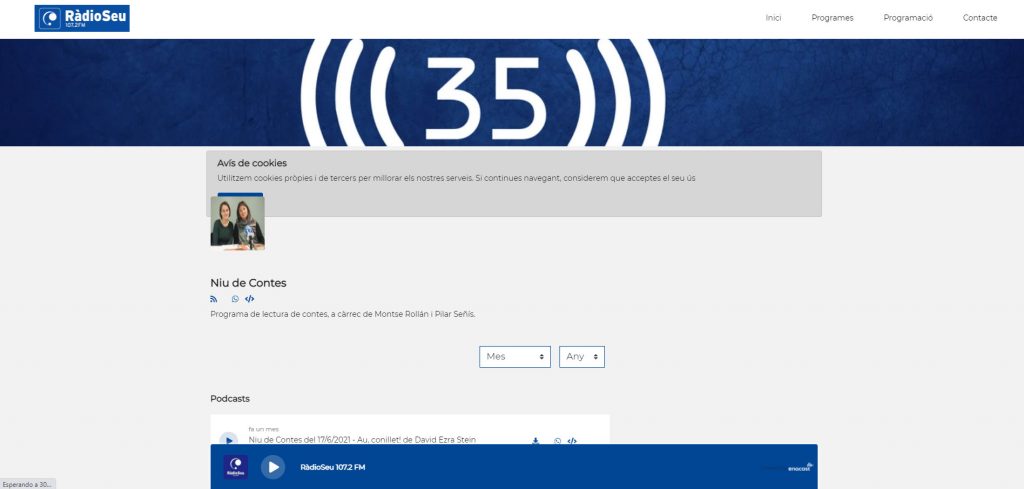This screenshot has width=1024, height=489.
Task: Navigate to the Programació page
Action: click(908, 18)
